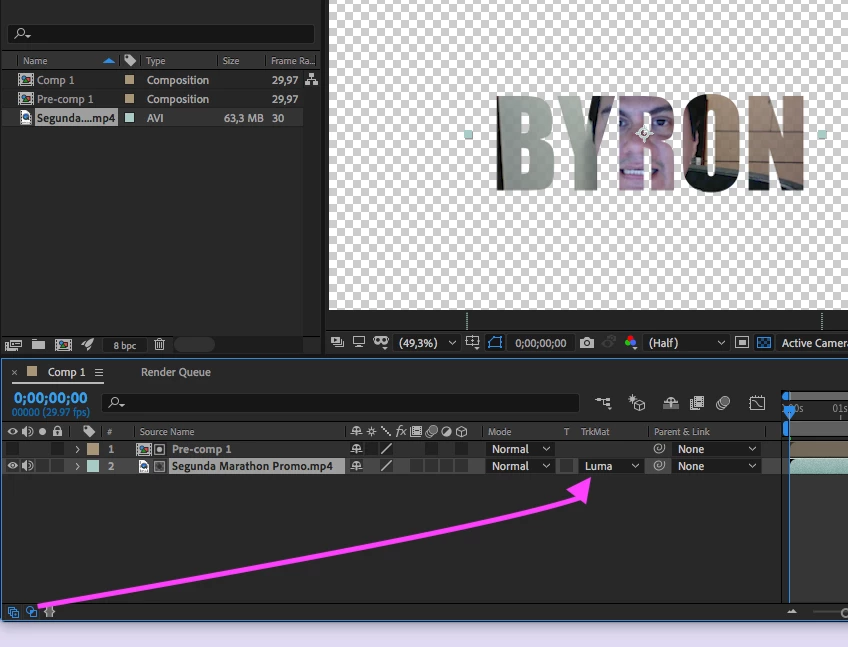Viewport: 848px width, 647px height.
Task: Mute audio of Segunda Marathon Promo.mp4 layer
Action: tap(27, 466)
